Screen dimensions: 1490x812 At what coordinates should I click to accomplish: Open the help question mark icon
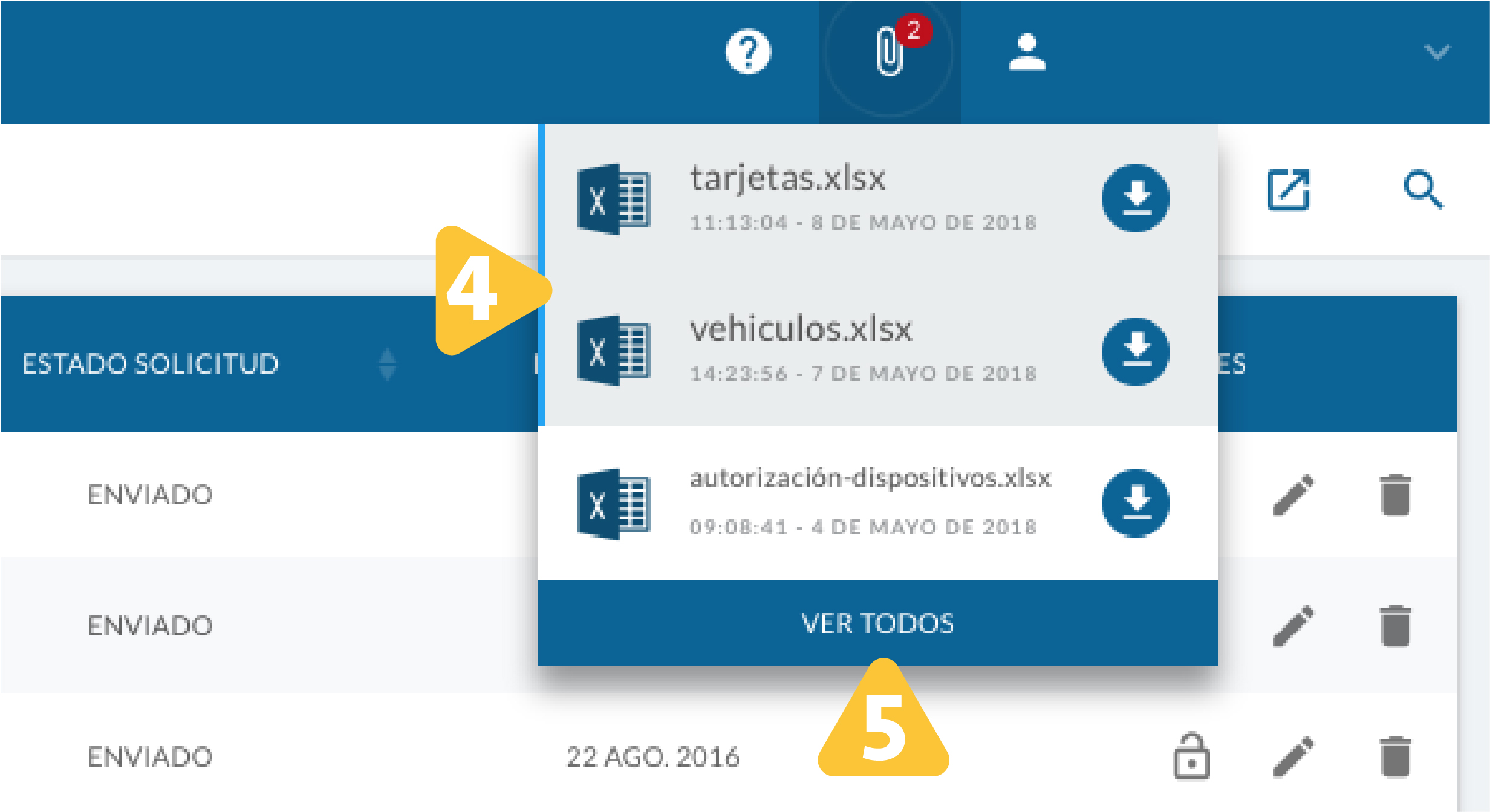pos(748,51)
